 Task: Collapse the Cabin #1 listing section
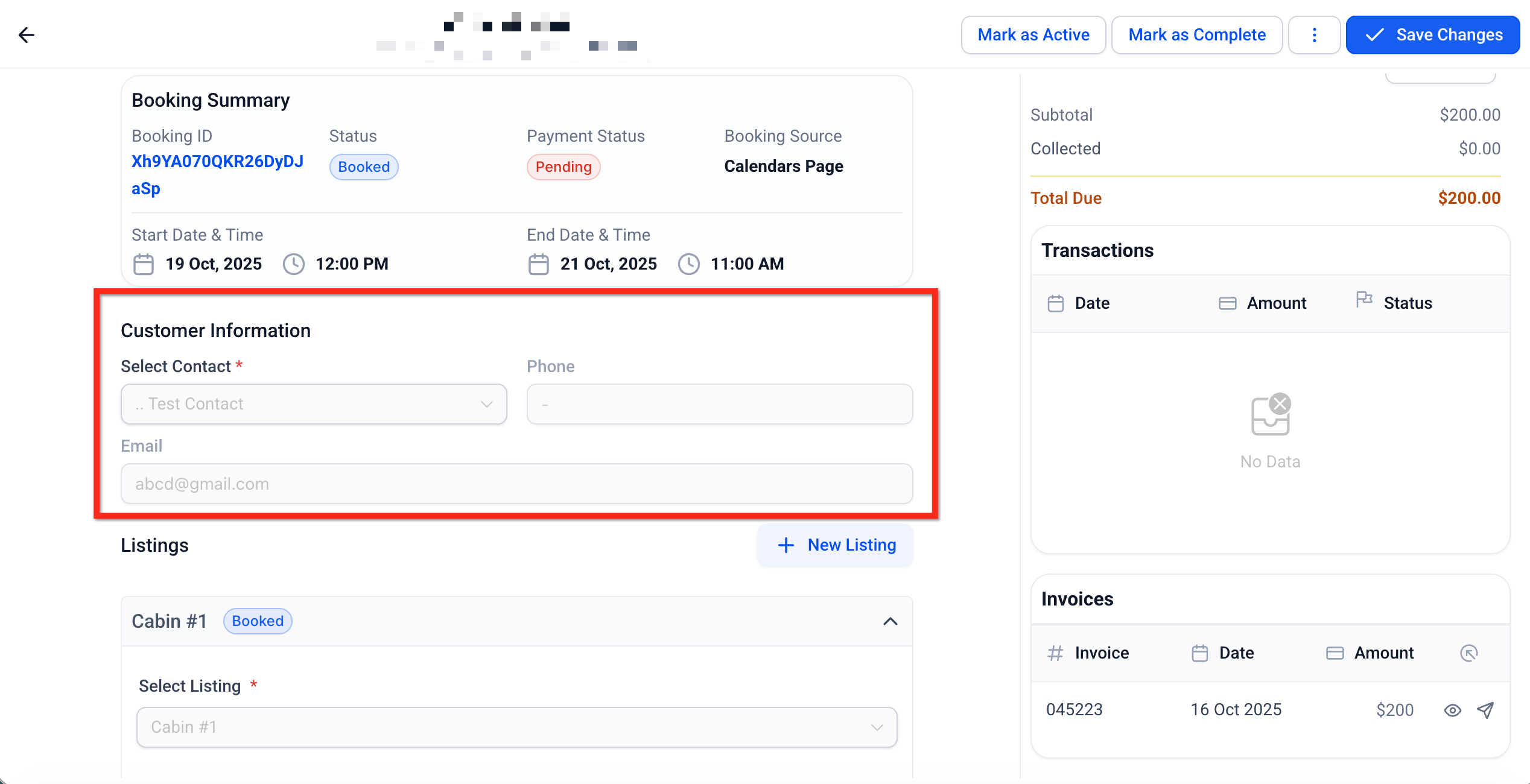[890, 621]
